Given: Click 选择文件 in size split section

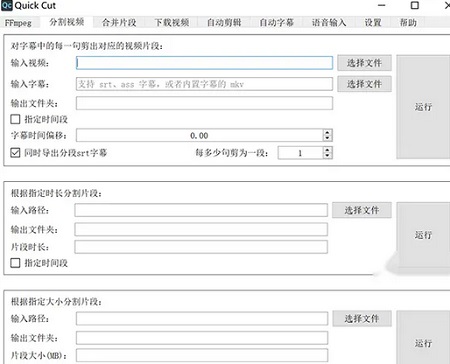Looking at the screenshot, I should pyautogui.click(x=362, y=319).
